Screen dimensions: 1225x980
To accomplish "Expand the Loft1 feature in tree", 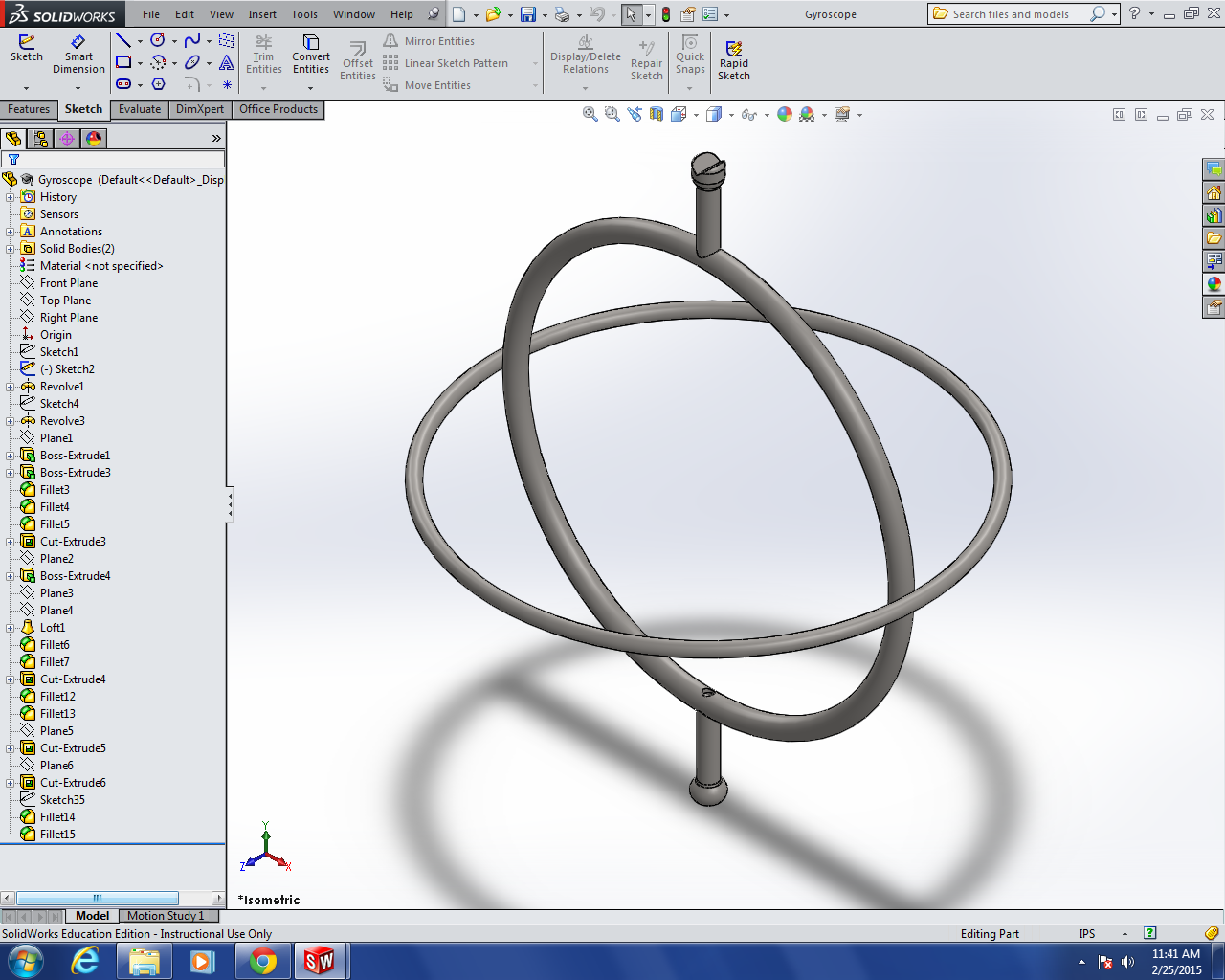I will [x=11, y=628].
